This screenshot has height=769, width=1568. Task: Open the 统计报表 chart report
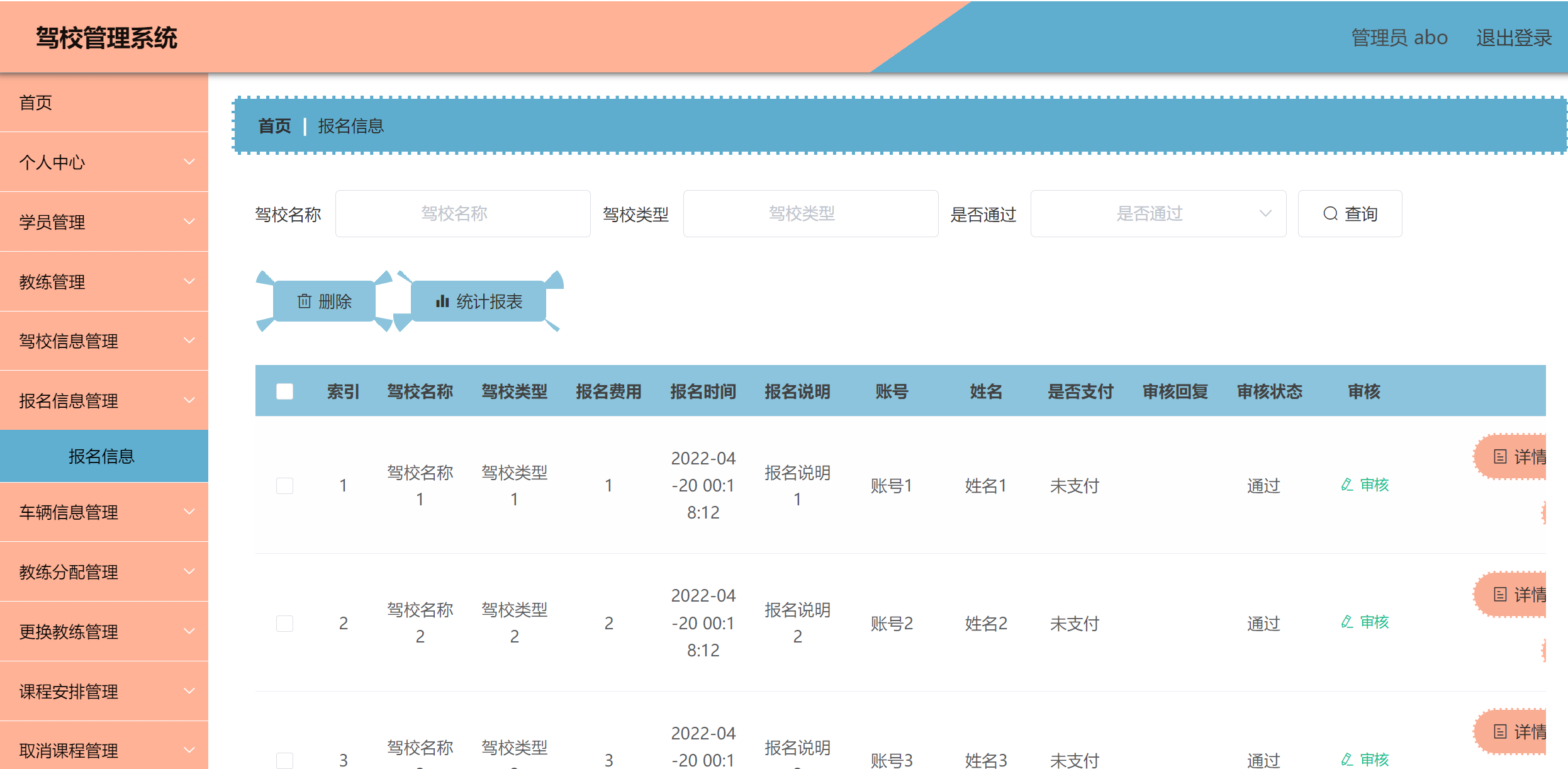tap(479, 301)
